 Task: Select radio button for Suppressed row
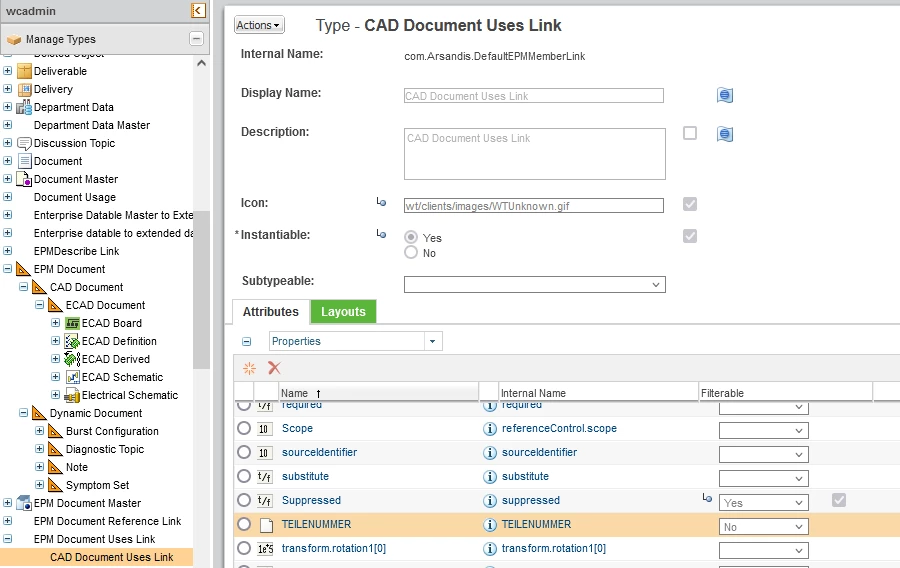point(244,500)
